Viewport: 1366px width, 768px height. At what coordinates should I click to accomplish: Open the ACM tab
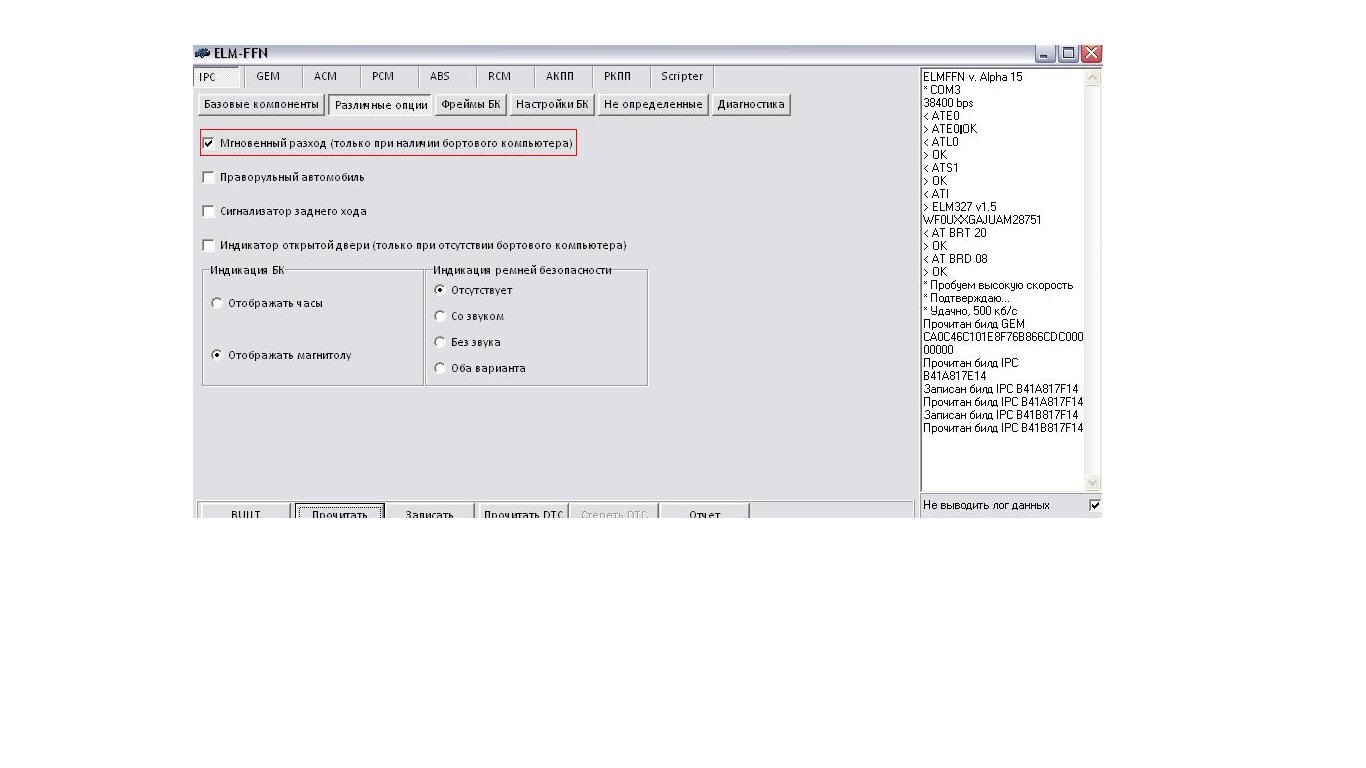coord(326,76)
